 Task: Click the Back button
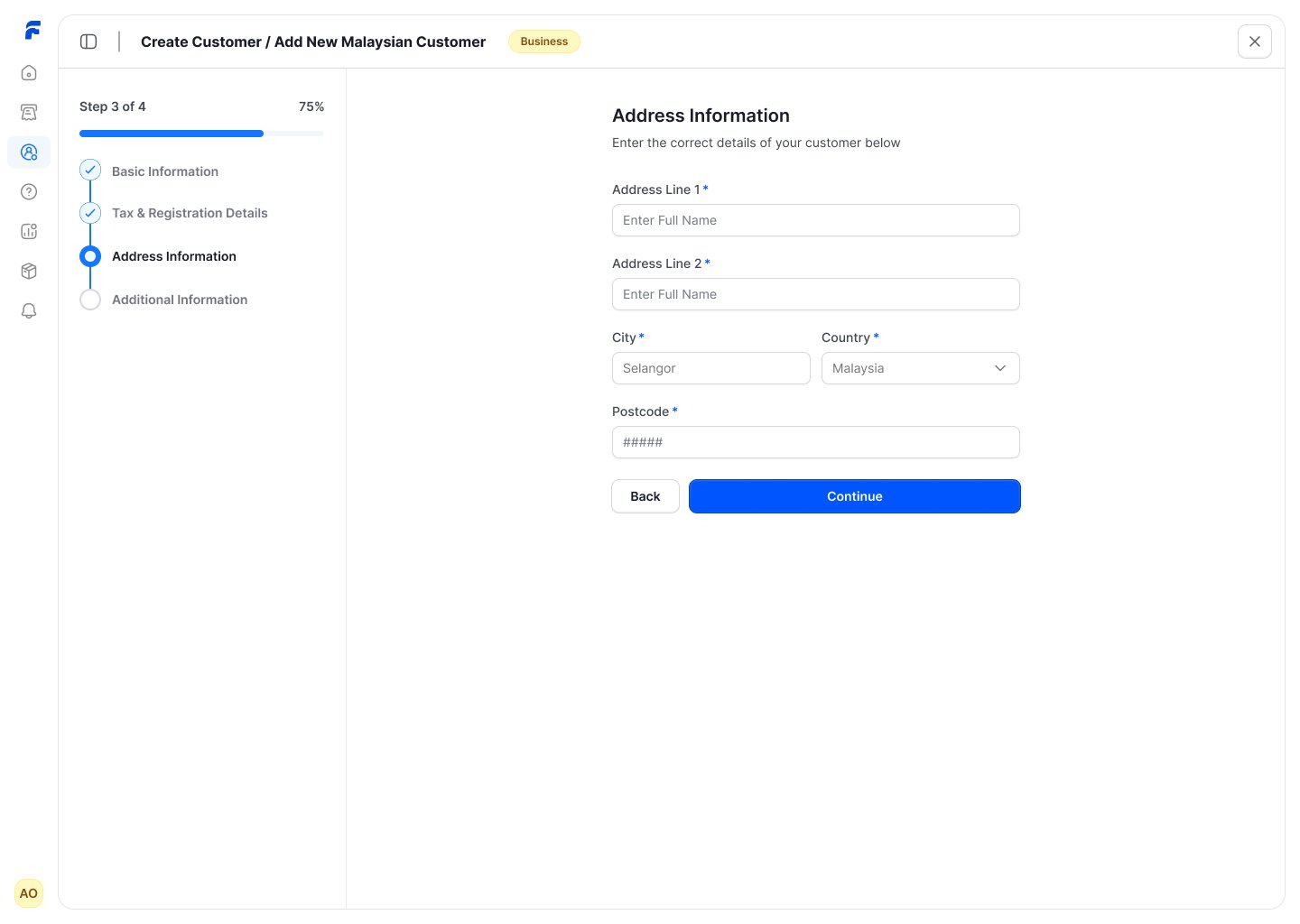coord(645,496)
